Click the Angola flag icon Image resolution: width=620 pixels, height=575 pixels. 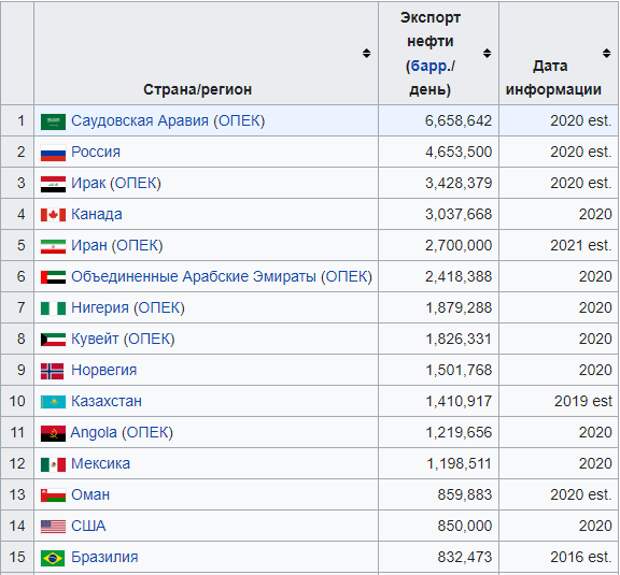coord(53,433)
